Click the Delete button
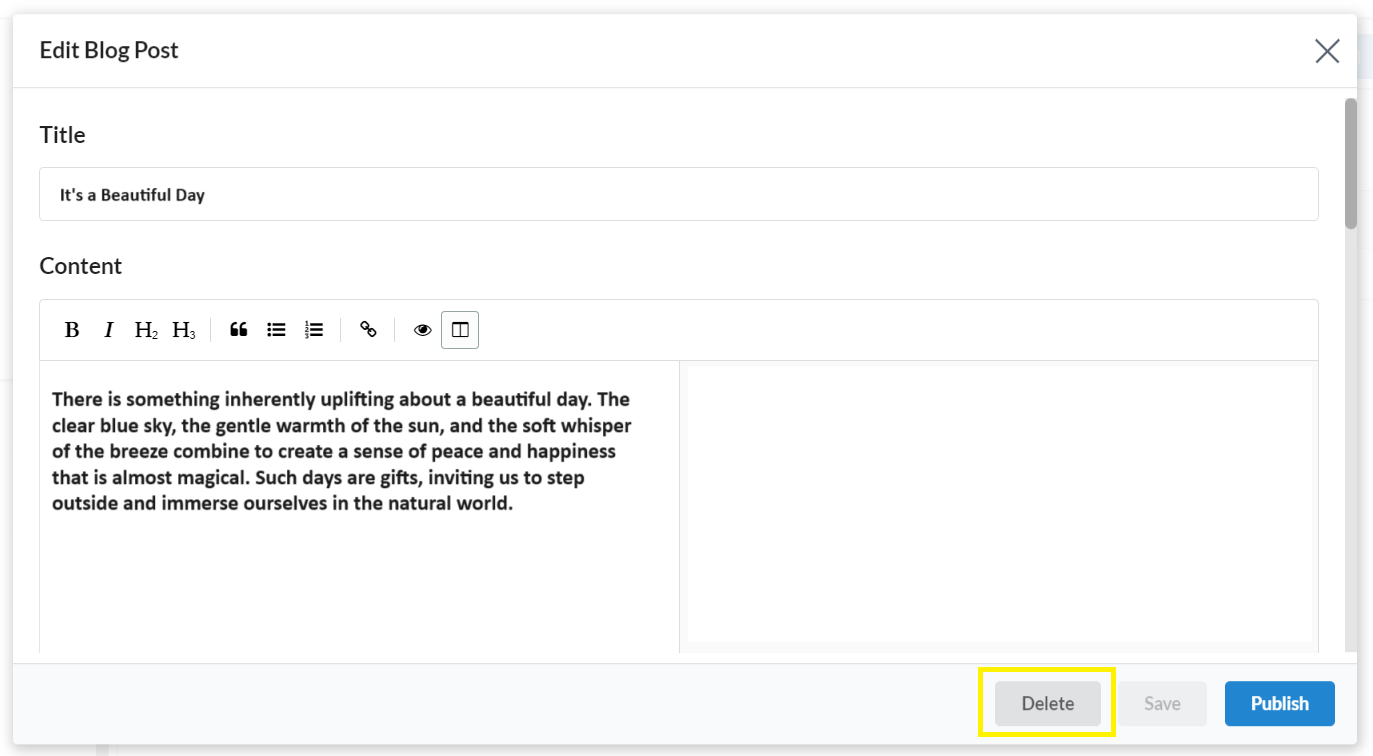The width and height of the screenshot is (1373, 756). pyautogui.click(x=1047, y=704)
